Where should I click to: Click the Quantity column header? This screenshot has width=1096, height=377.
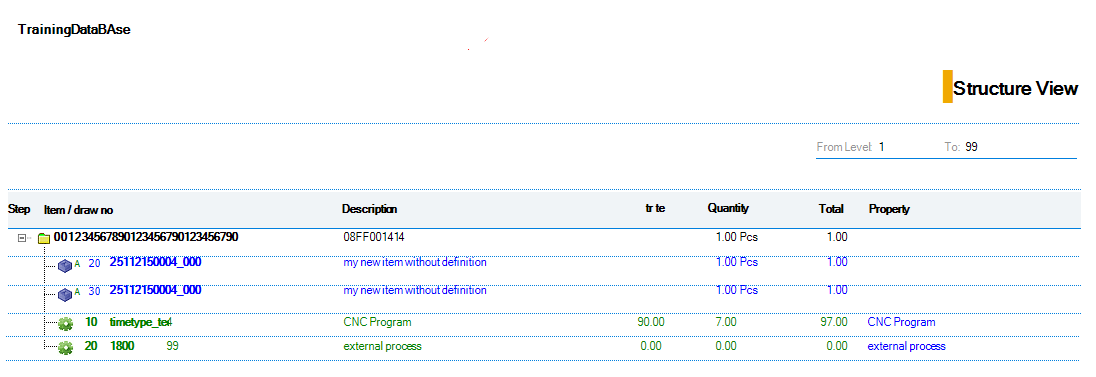pos(728,208)
